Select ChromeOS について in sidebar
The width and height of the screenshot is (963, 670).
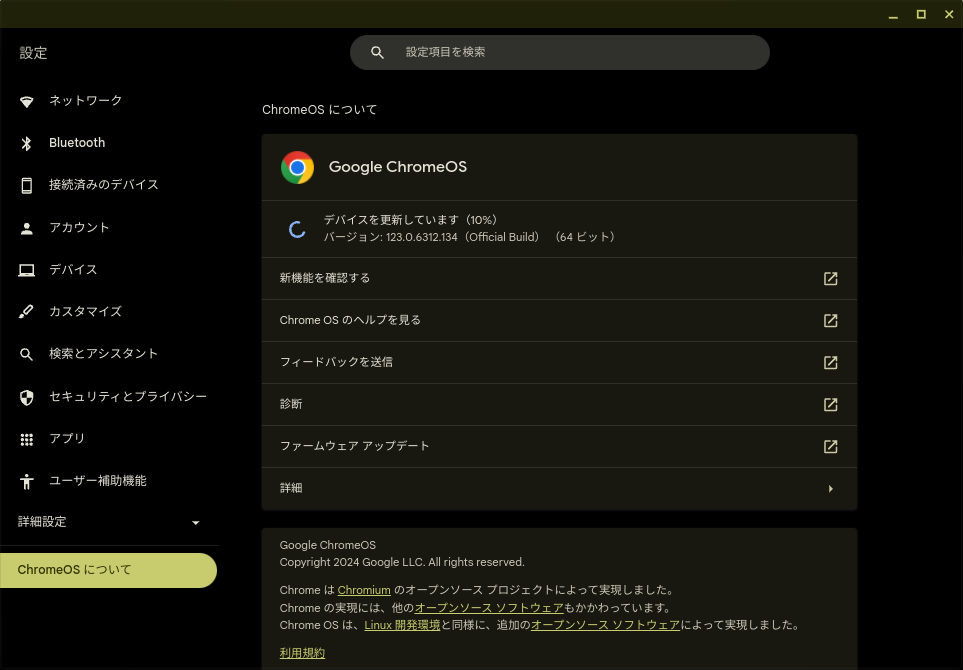tap(108, 570)
